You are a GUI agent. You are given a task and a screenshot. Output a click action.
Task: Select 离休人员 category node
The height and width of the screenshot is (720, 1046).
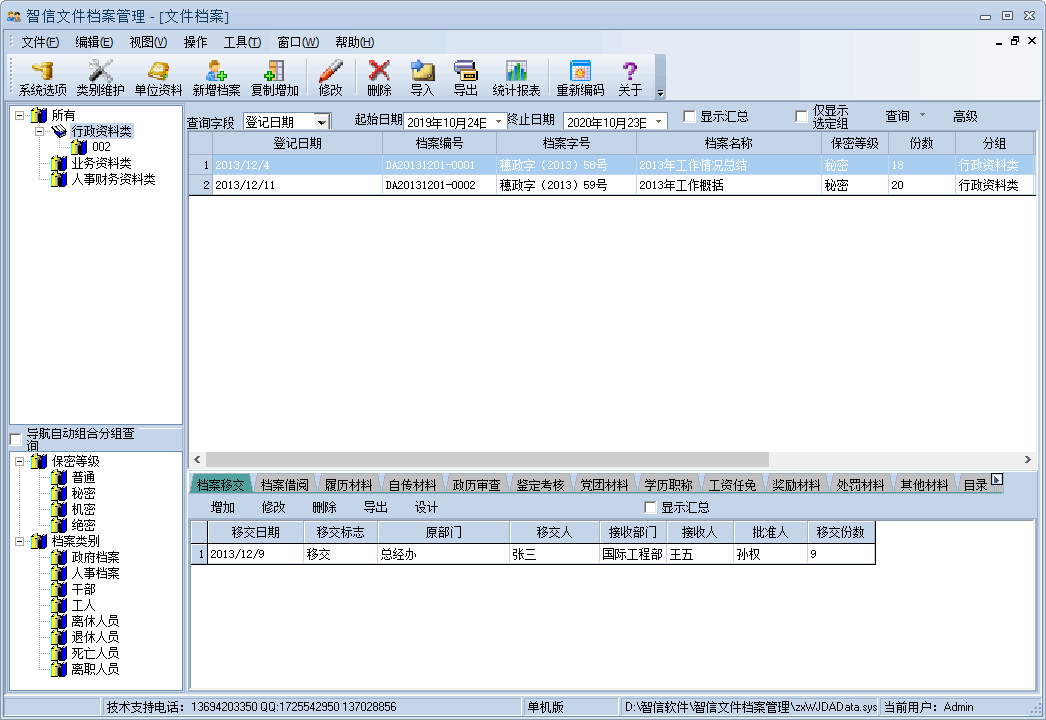pos(95,621)
